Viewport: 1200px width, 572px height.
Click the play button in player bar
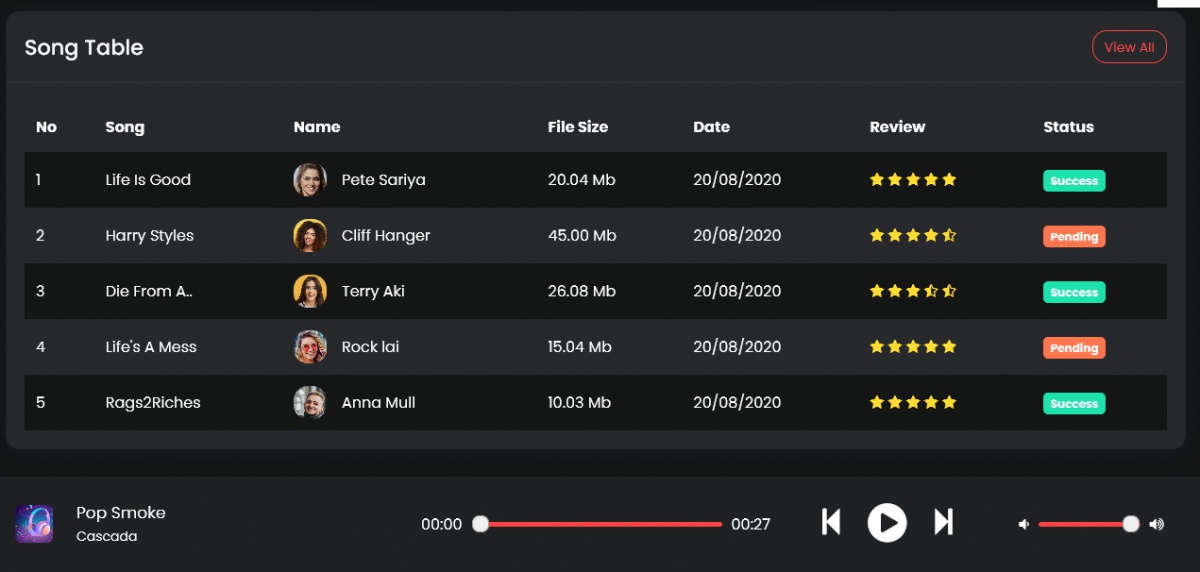[x=886, y=522]
